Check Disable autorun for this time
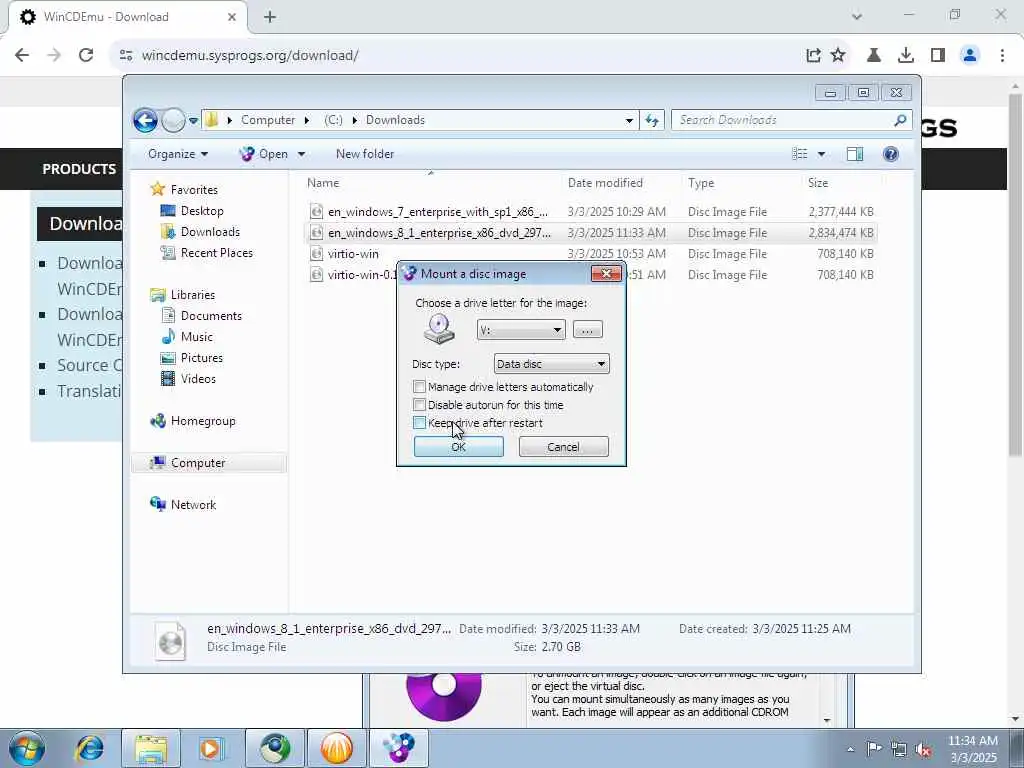 pyautogui.click(x=419, y=405)
